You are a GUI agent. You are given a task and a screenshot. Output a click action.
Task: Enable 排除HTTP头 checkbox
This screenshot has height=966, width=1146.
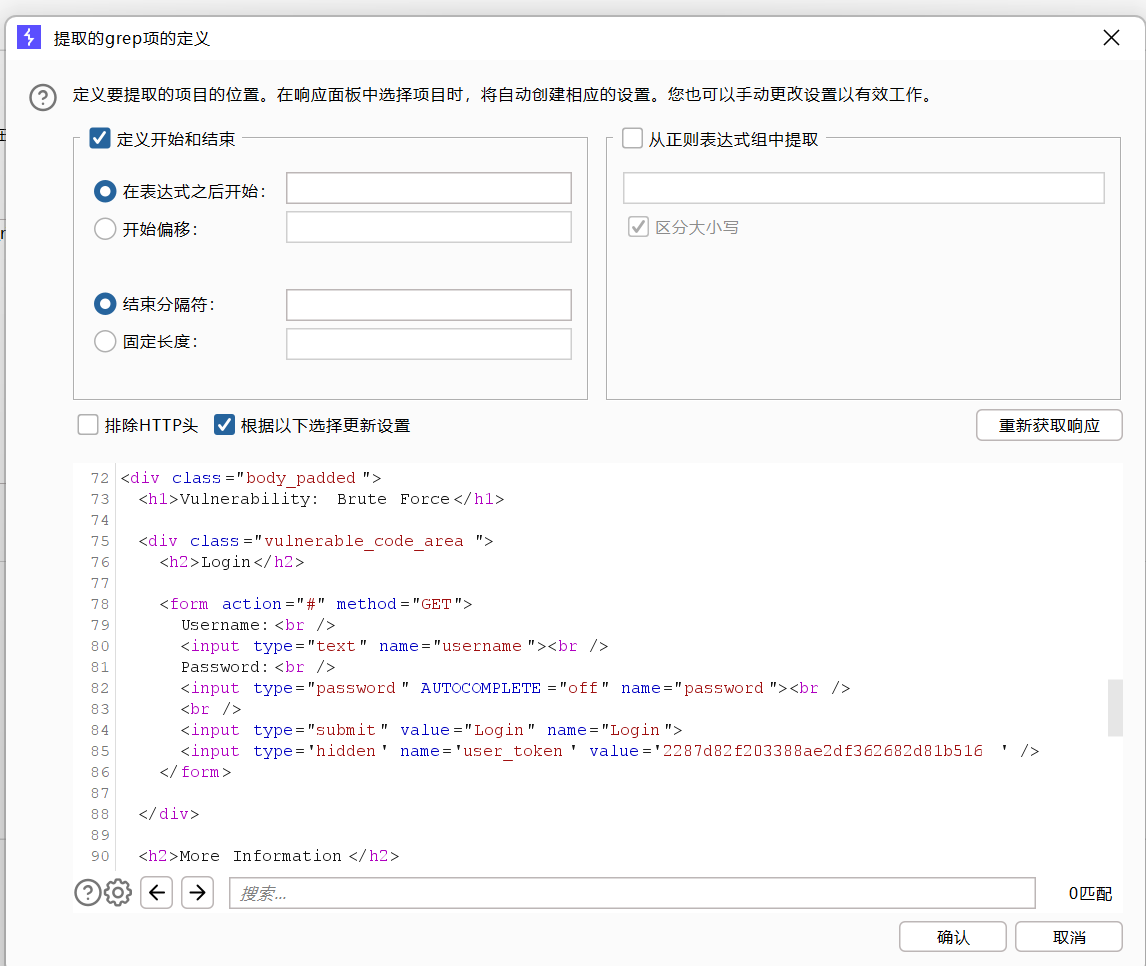coord(88,425)
